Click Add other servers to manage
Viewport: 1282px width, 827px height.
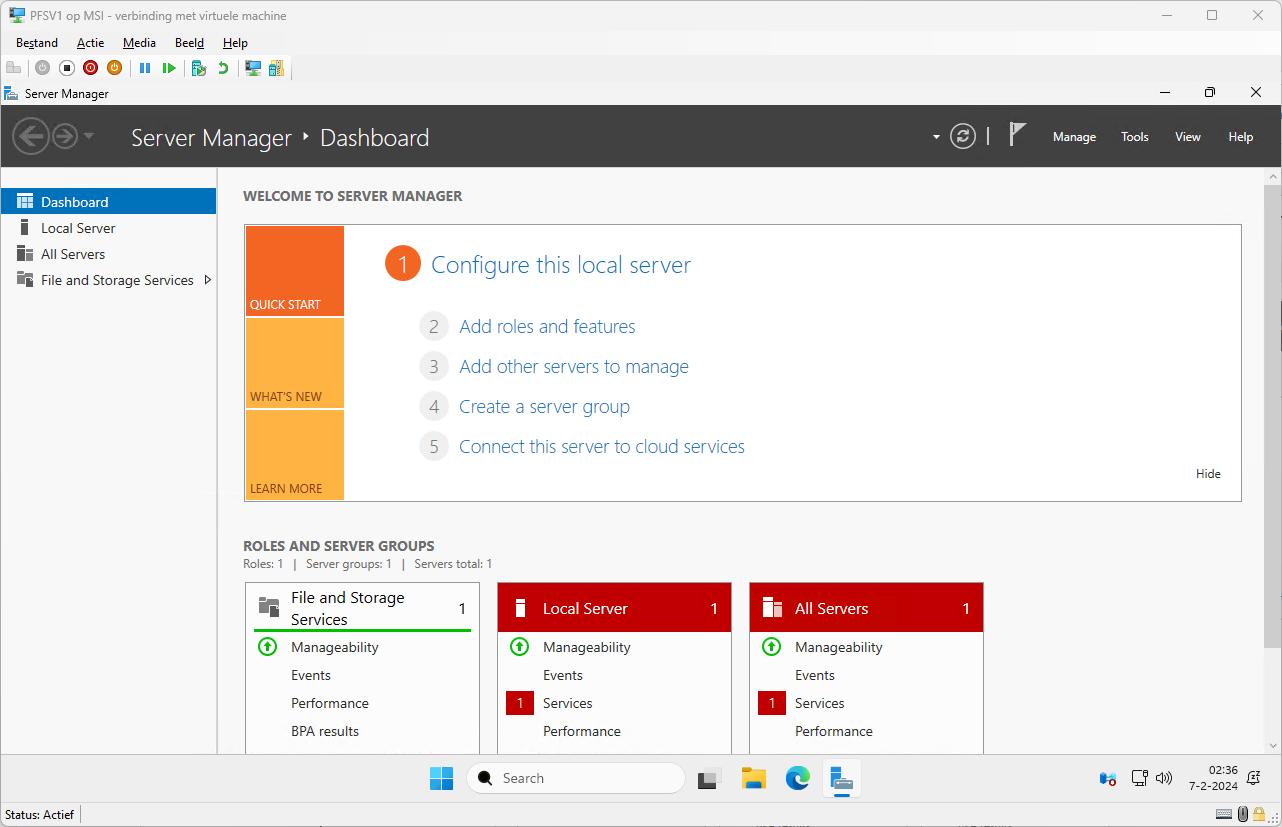574,366
